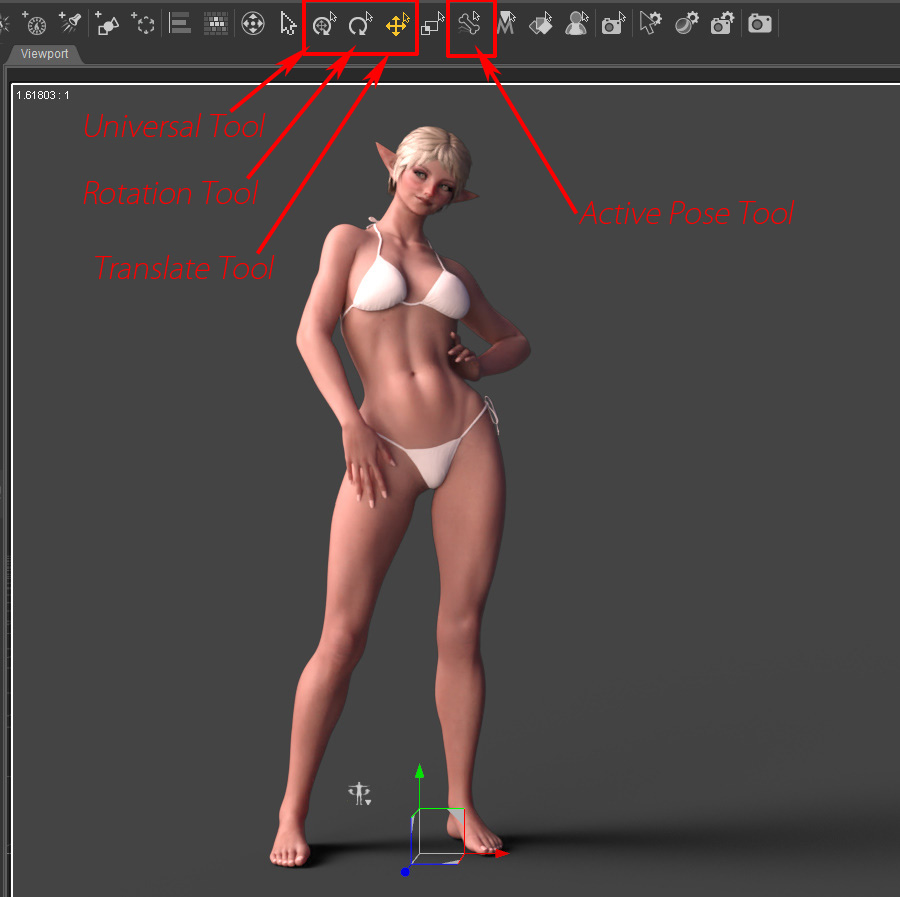Select the Spot Render camera-with-cursor tool

coord(614,25)
